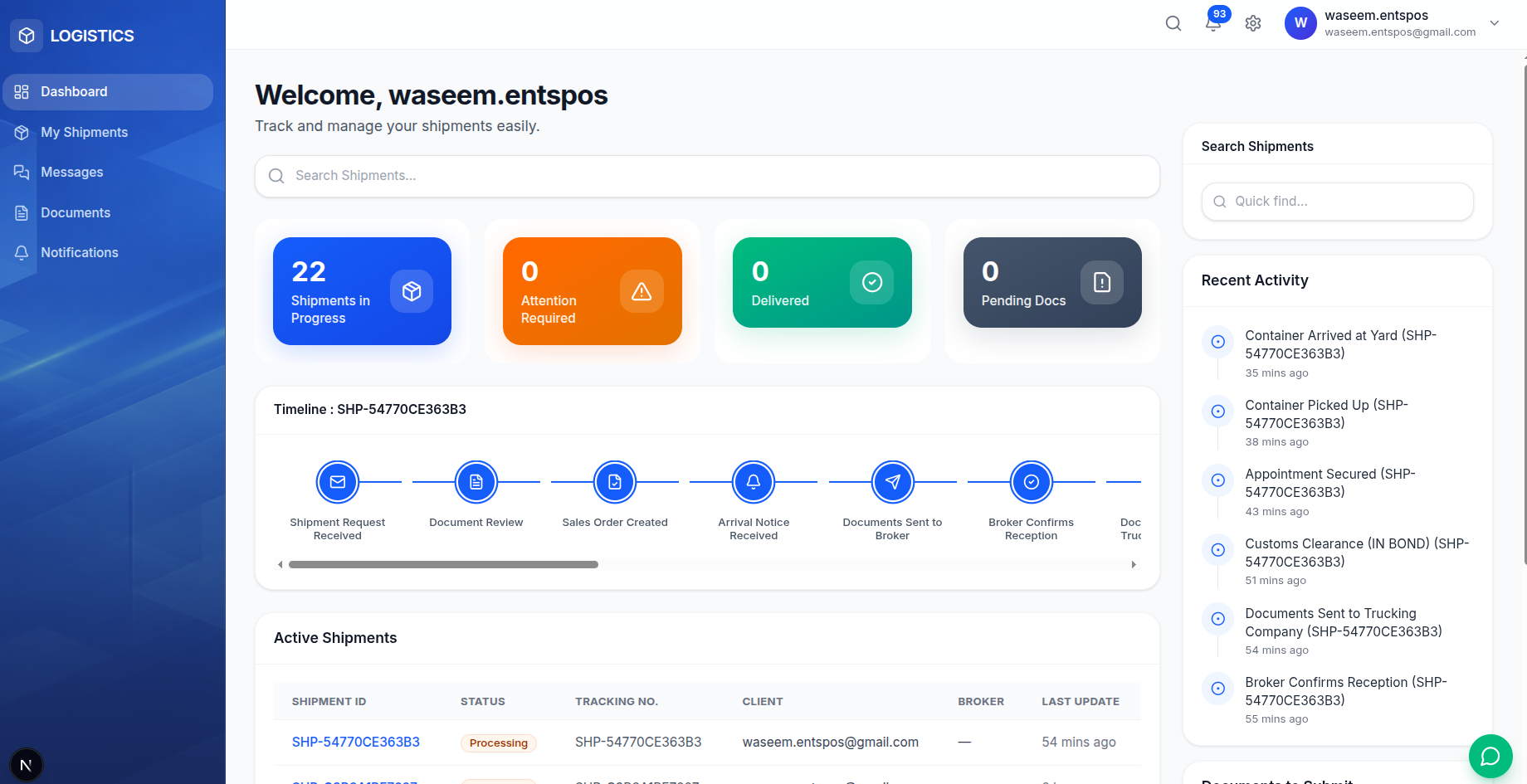The width and height of the screenshot is (1527, 784).
Task: Select Documents Sent to Broker icon
Action: click(x=893, y=482)
